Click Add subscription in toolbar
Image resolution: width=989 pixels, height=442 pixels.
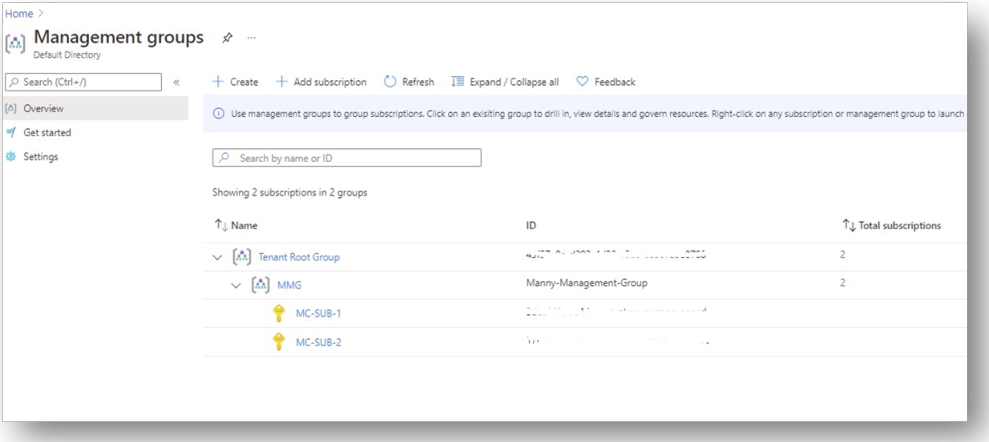click(322, 82)
